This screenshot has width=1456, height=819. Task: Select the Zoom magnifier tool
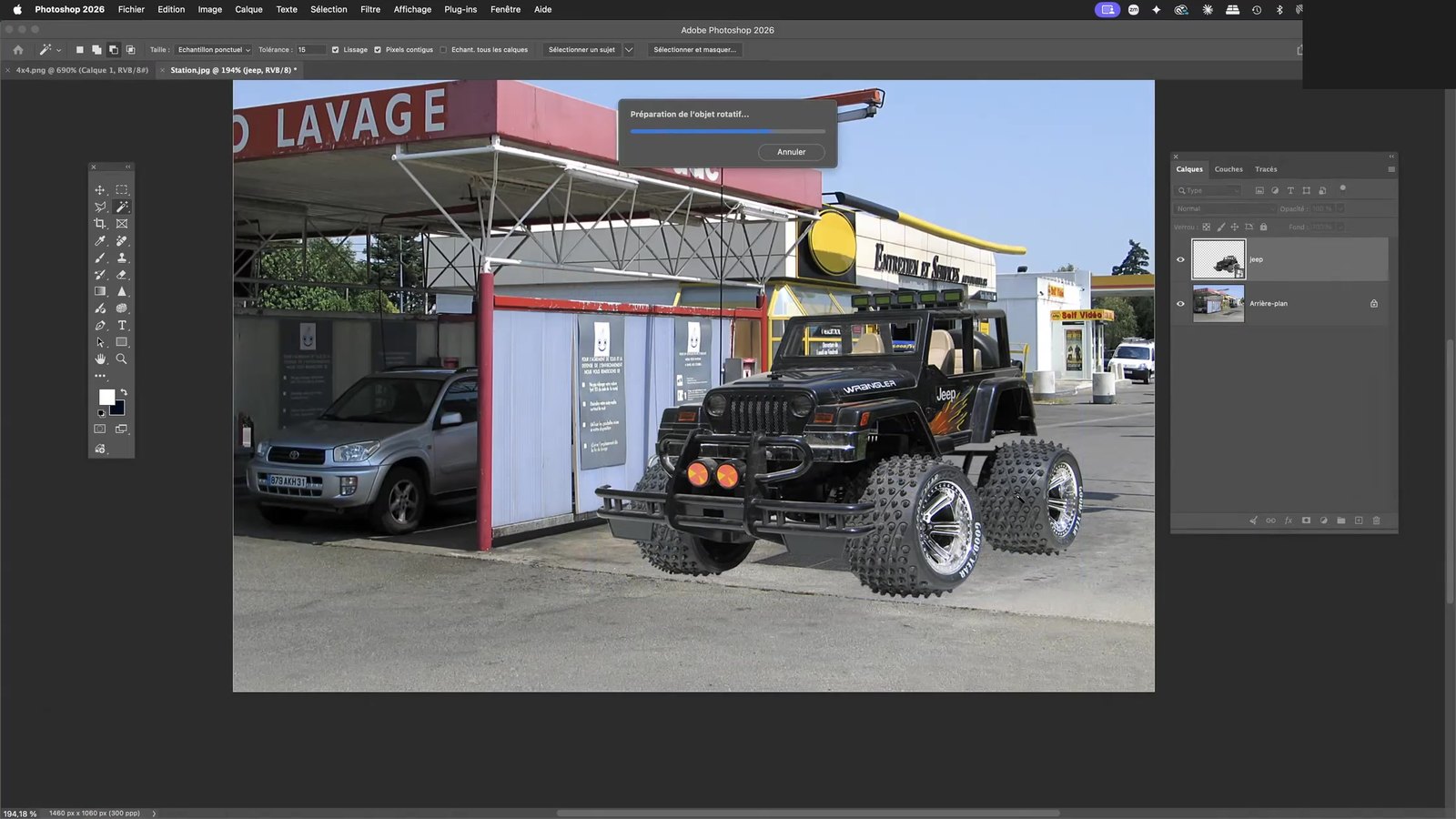pyautogui.click(x=122, y=359)
